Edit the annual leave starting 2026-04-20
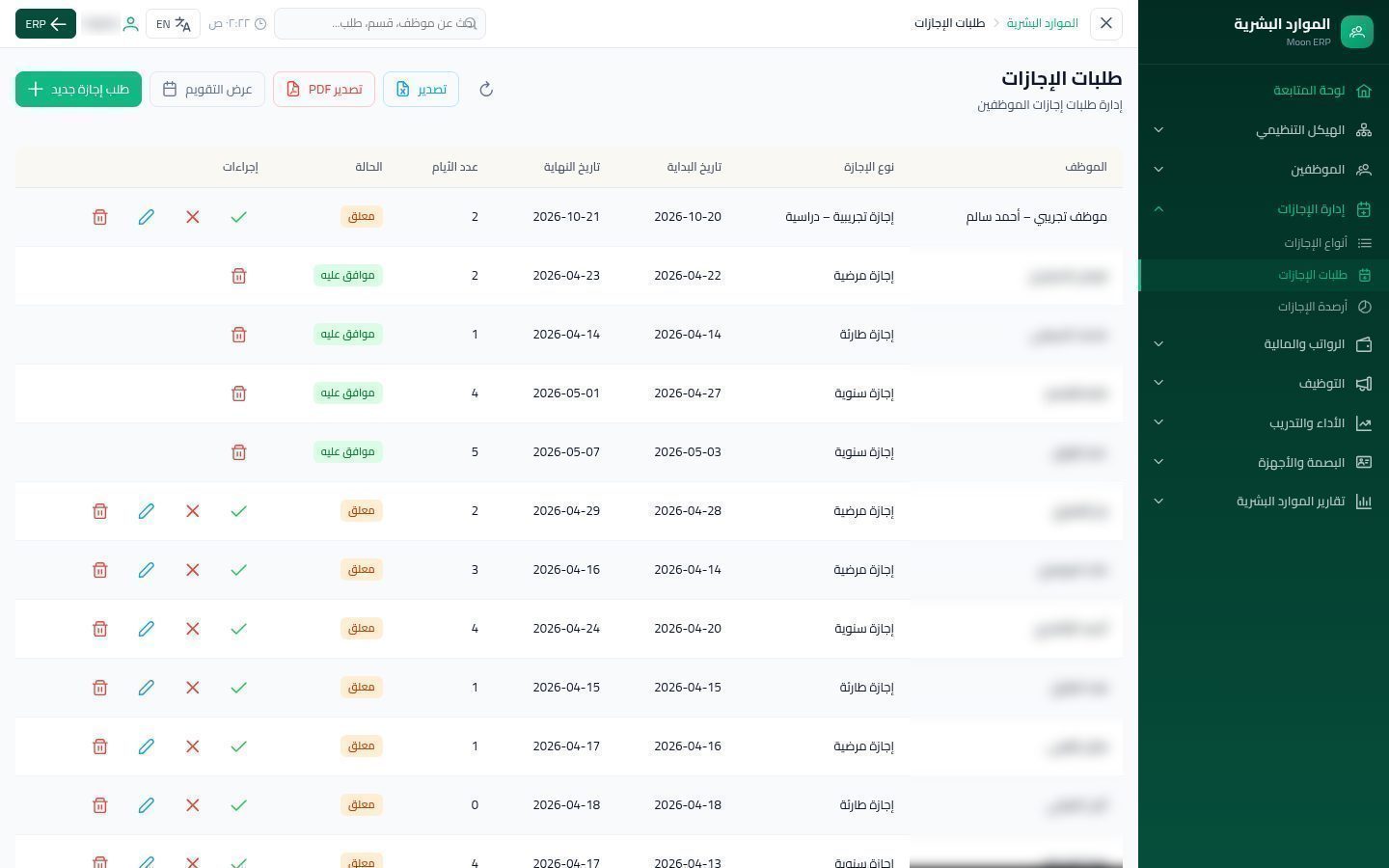Image resolution: width=1389 pixels, height=868 pixels. [147, 629]
